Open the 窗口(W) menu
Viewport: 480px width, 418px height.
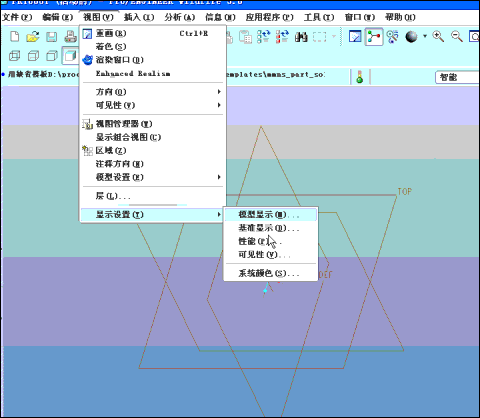click(x=360, y=17)
